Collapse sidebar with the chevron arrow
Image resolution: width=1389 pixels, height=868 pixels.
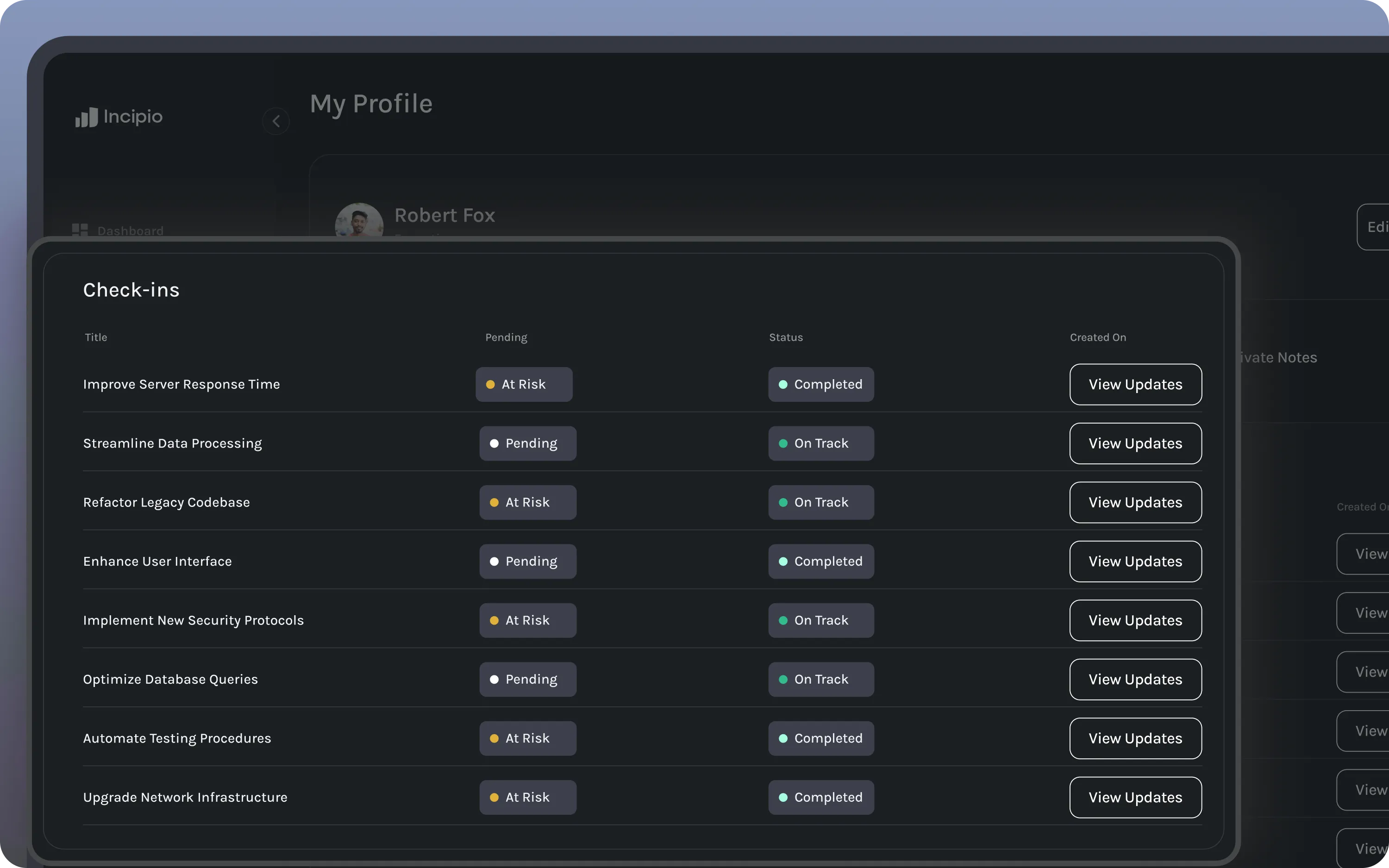click(x=276, y=121)
